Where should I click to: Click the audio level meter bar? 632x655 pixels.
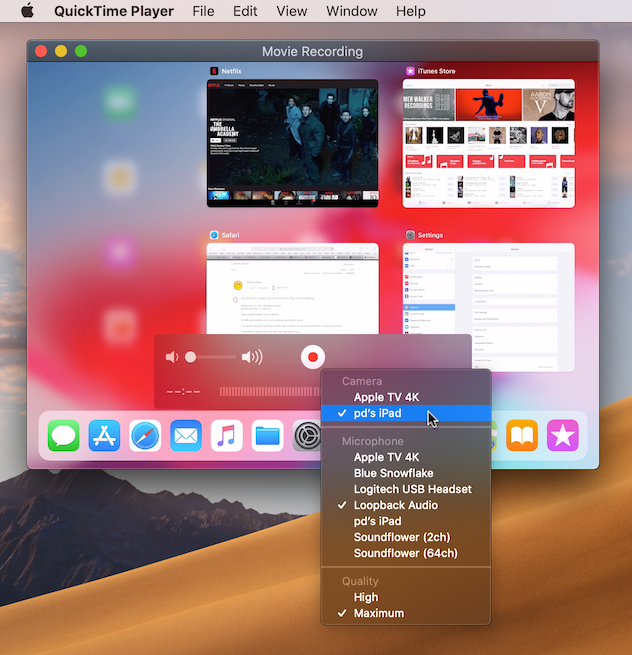[270, 391]
